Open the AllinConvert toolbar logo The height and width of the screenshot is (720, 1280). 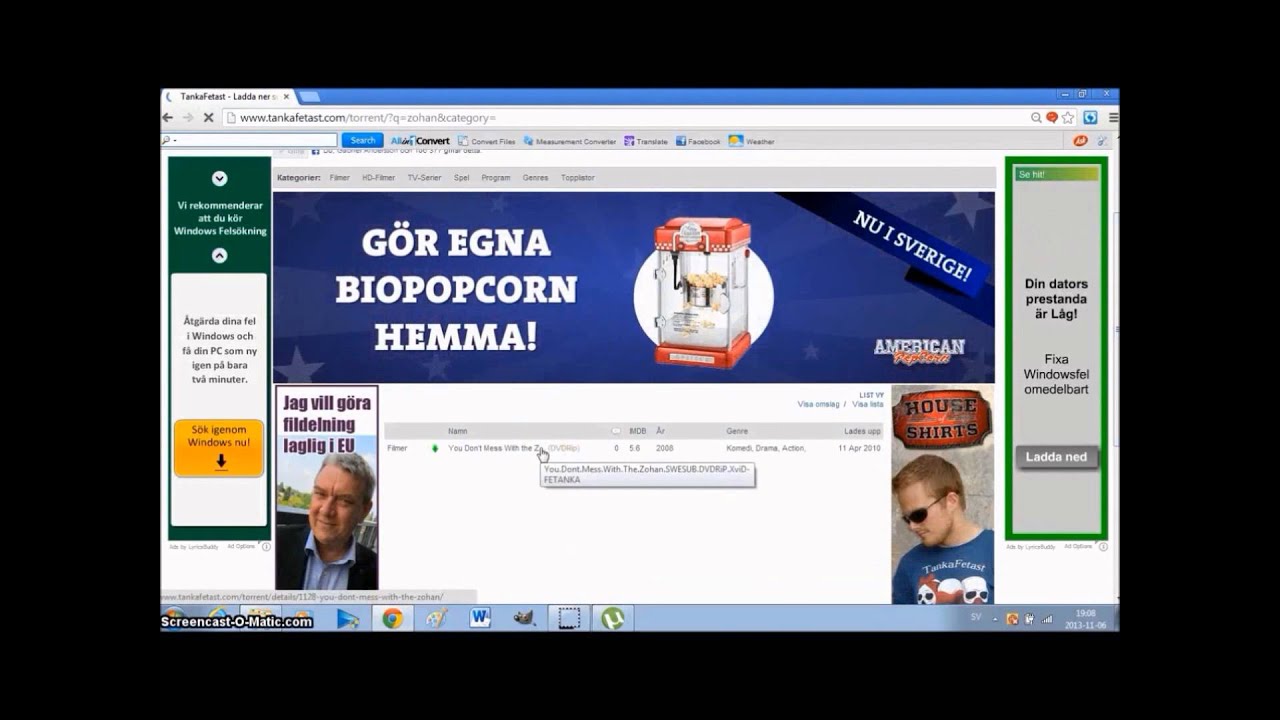[x=420, y=141]
